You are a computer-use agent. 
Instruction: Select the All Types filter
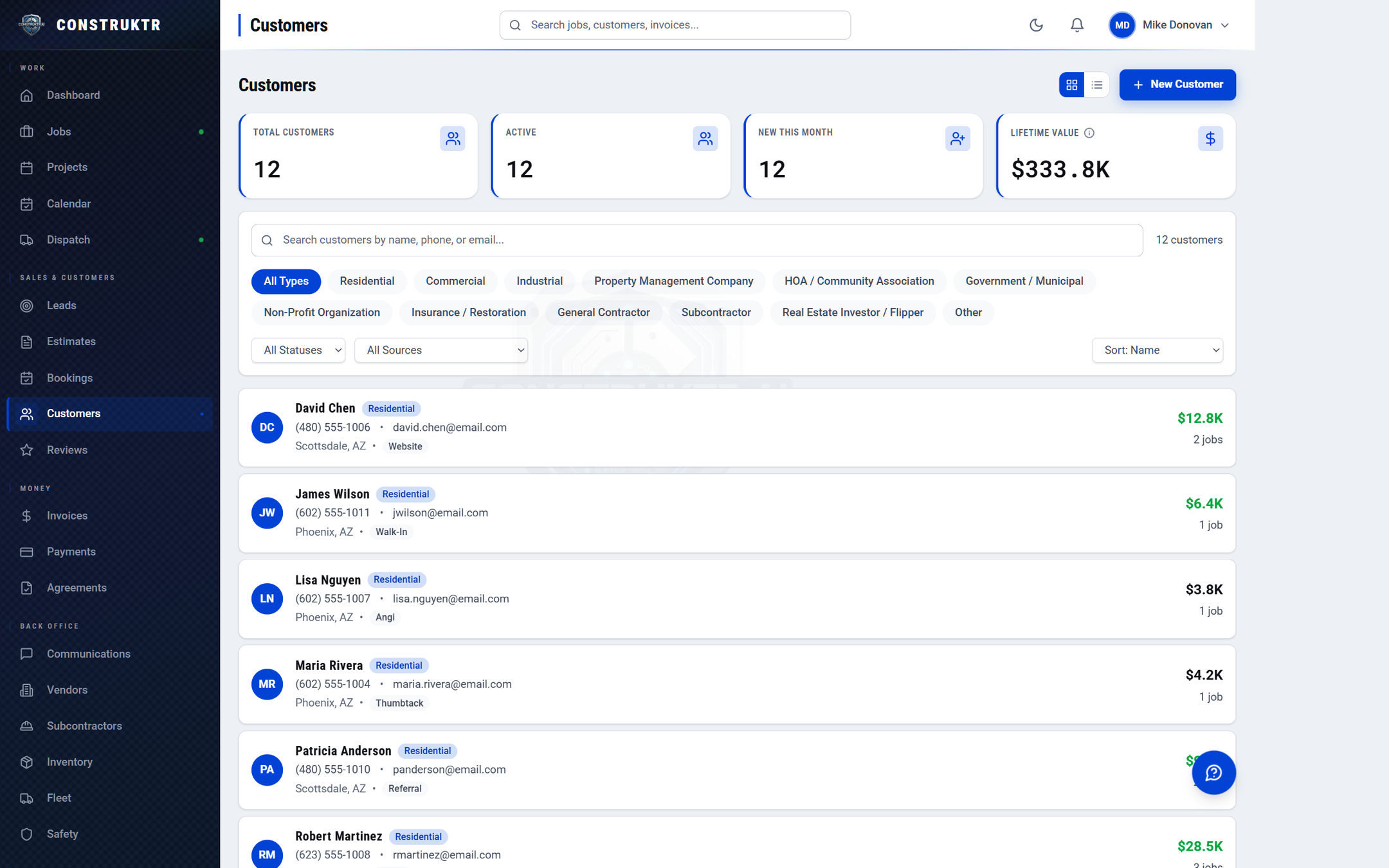286,281
